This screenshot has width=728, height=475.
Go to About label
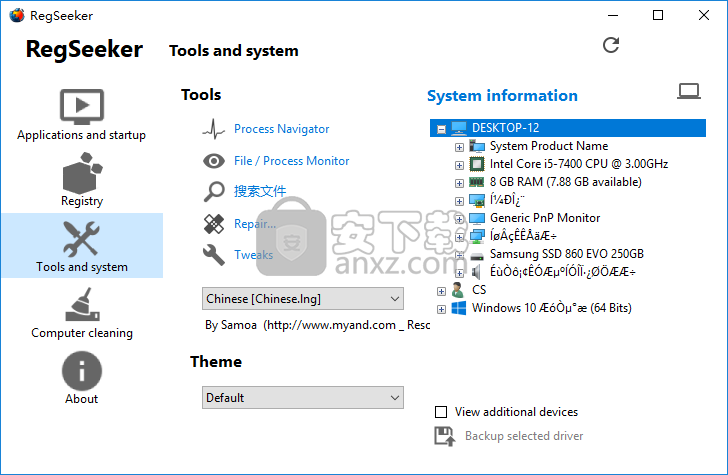[82, 399]
